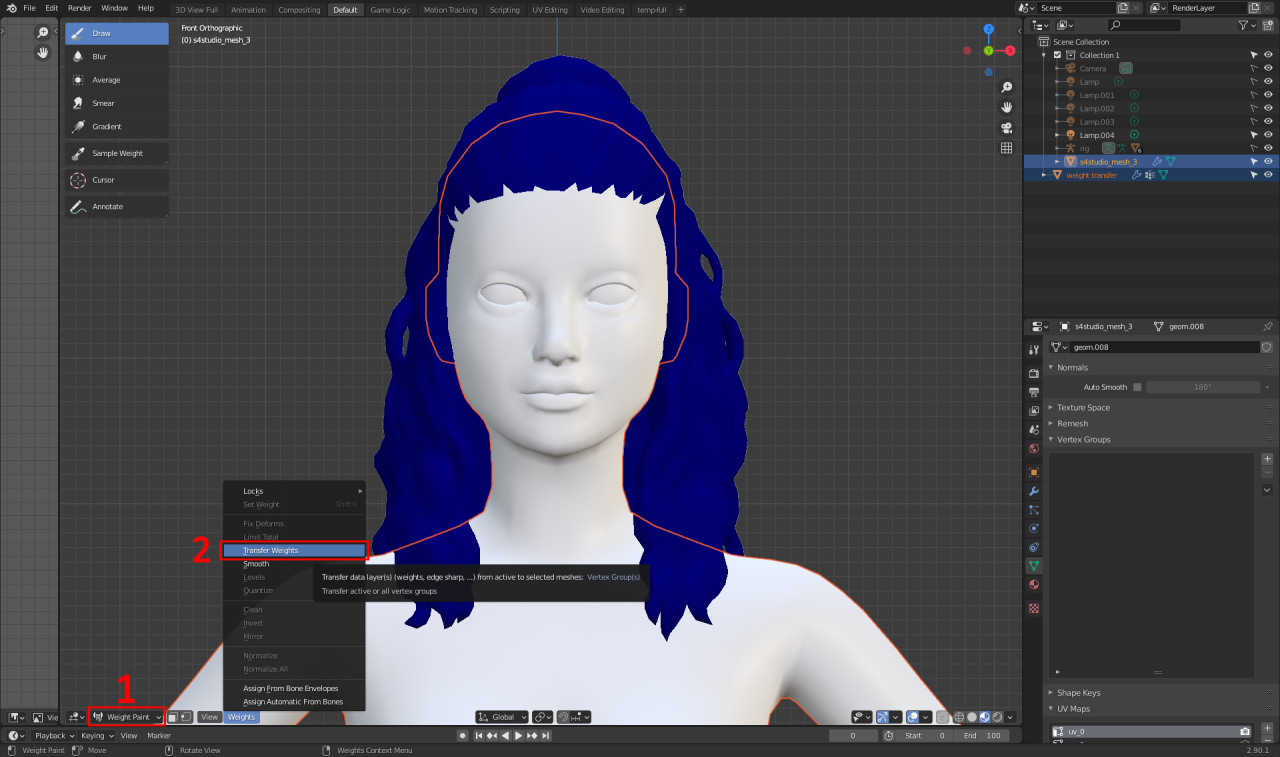The image size is (1280, 757).
Task: Click the End frame field
Action: tap(982, 736)
